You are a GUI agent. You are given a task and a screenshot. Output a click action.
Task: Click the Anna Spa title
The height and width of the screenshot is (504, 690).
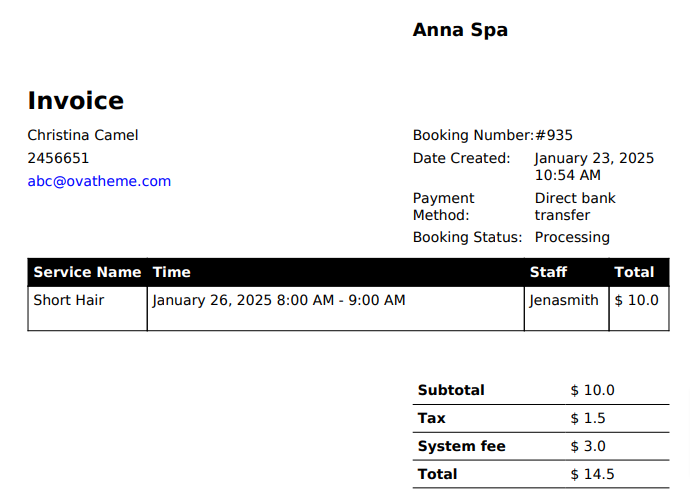point(460,30)
